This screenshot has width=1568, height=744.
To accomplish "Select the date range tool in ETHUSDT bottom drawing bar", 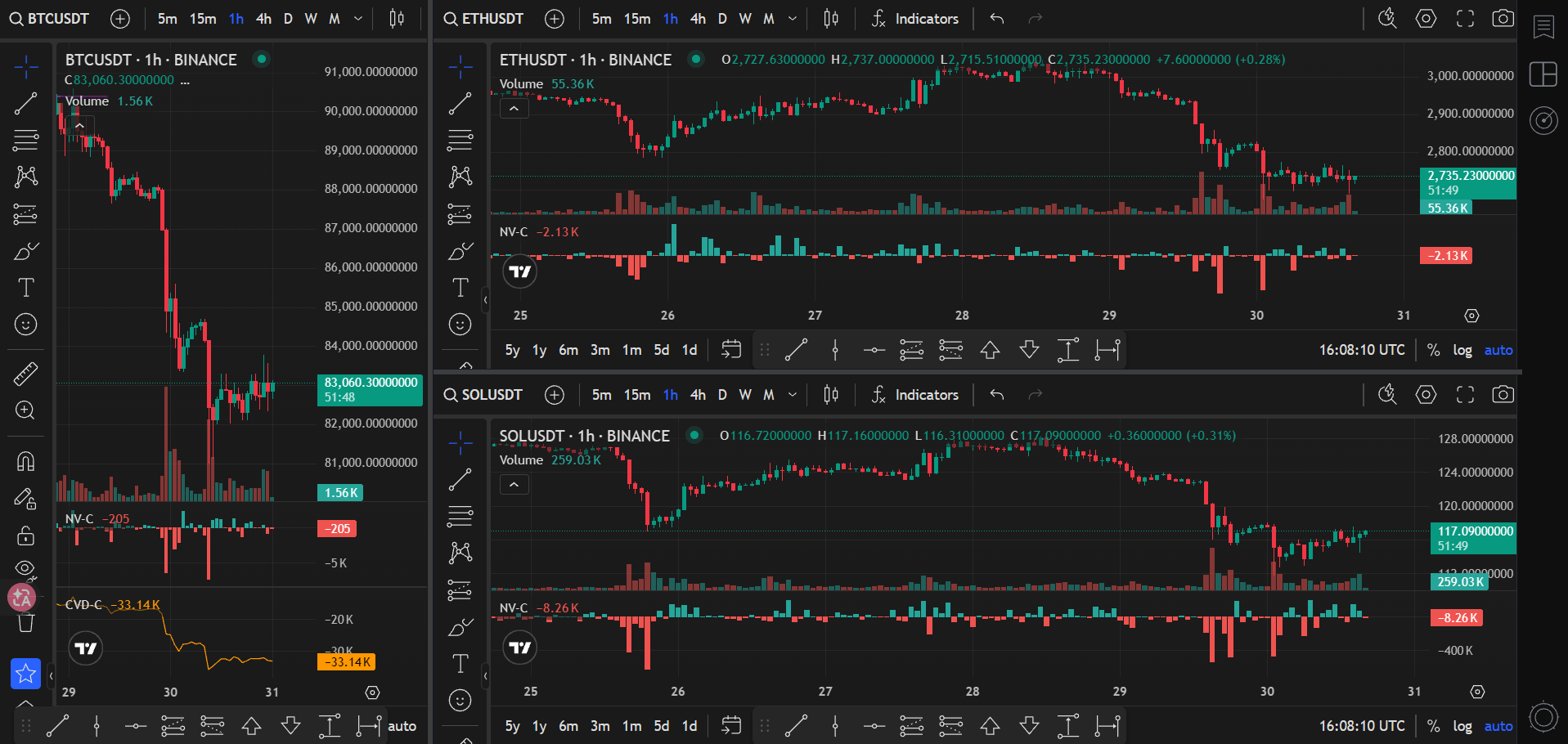I will 1107,350.
